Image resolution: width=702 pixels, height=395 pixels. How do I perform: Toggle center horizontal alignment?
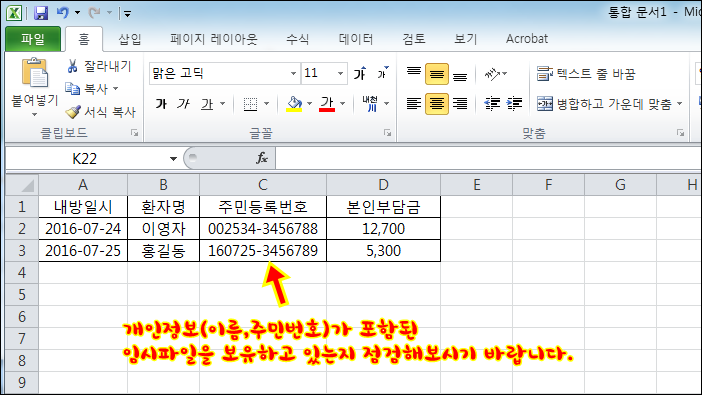pyautogui.click(x=437, y=104)
